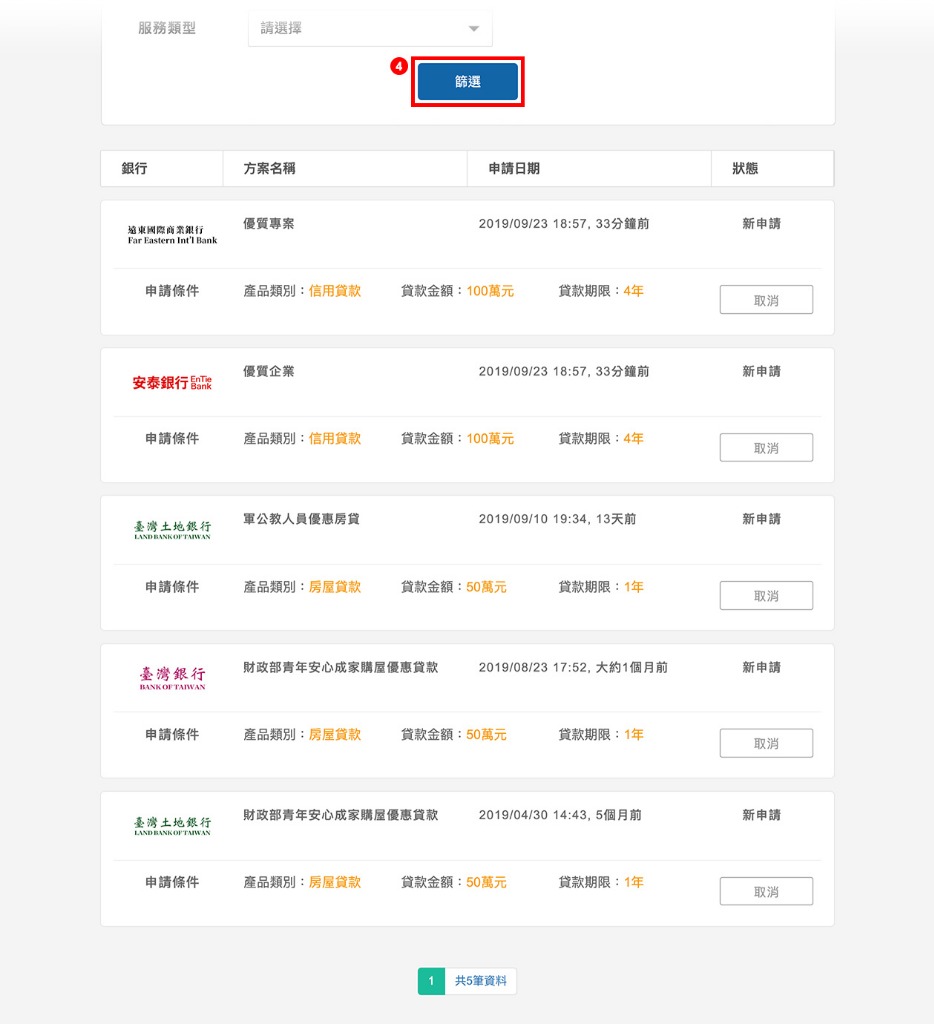
Task: Click Land Bank logo in the last application
Action: pos(172,826)
